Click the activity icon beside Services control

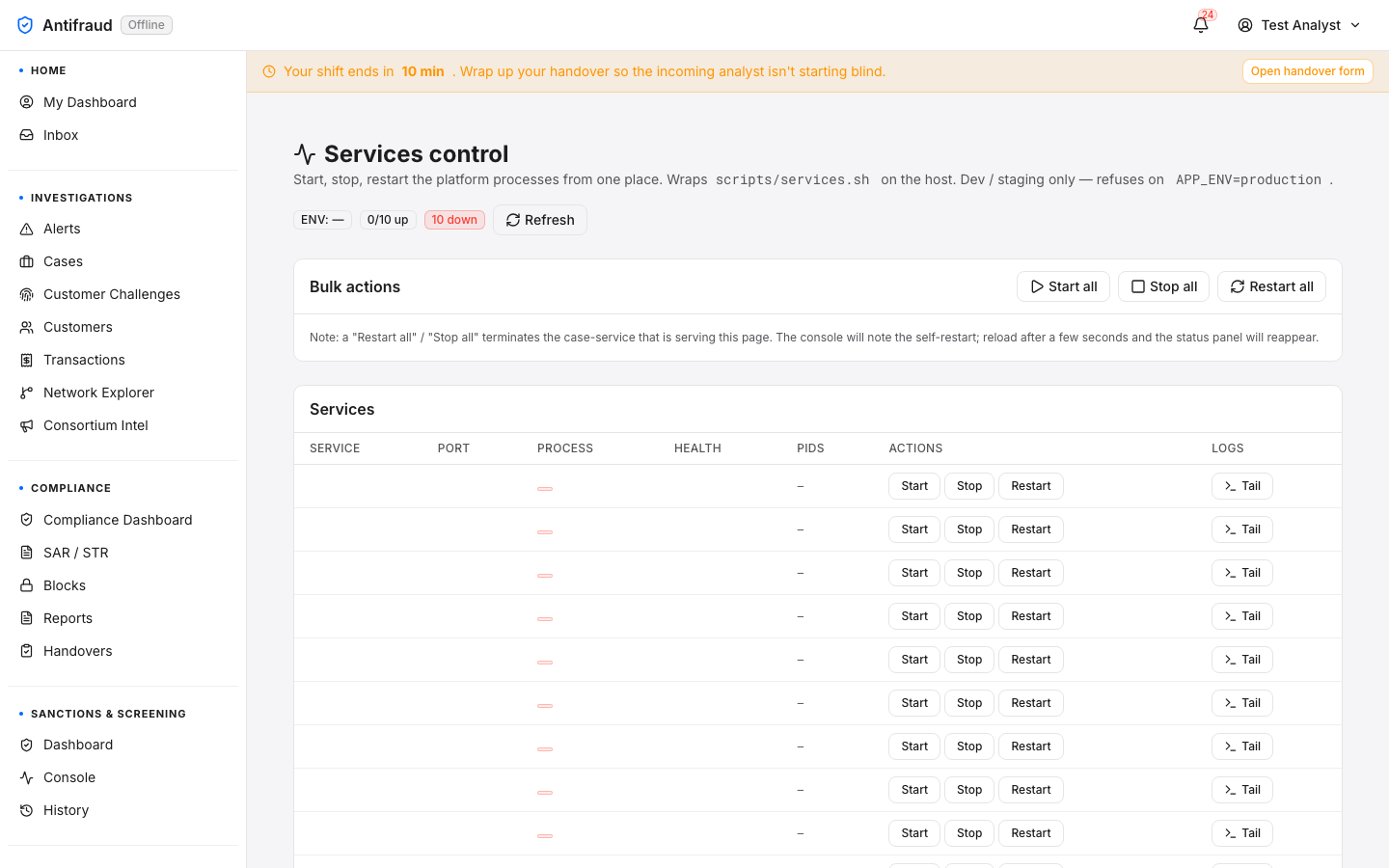click(x=305, y=154)
